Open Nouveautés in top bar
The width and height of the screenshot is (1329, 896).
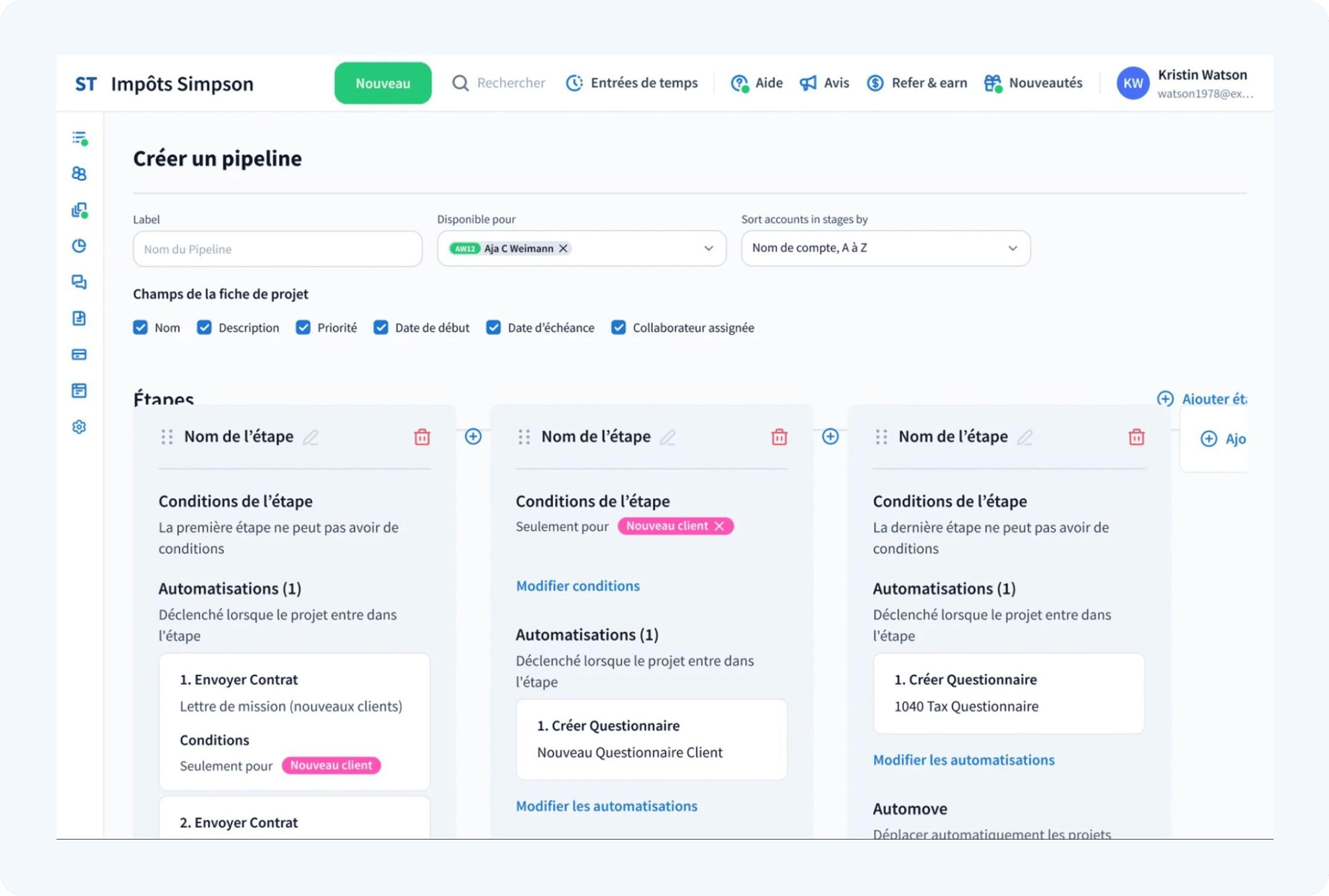point(1033,84)
